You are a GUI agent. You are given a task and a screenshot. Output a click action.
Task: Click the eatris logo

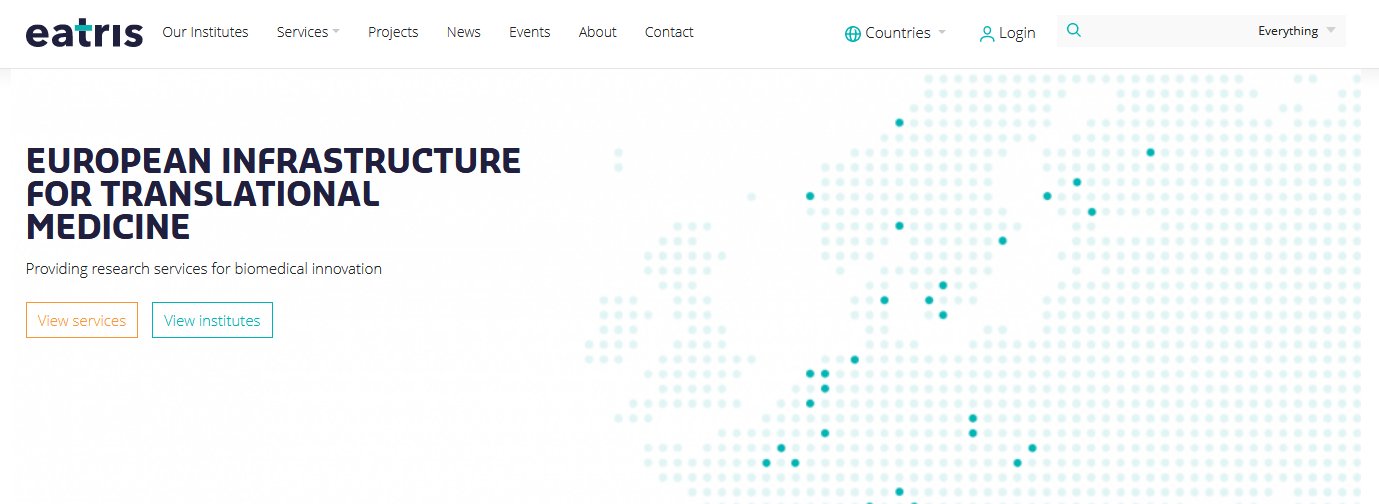pos(84,32)
